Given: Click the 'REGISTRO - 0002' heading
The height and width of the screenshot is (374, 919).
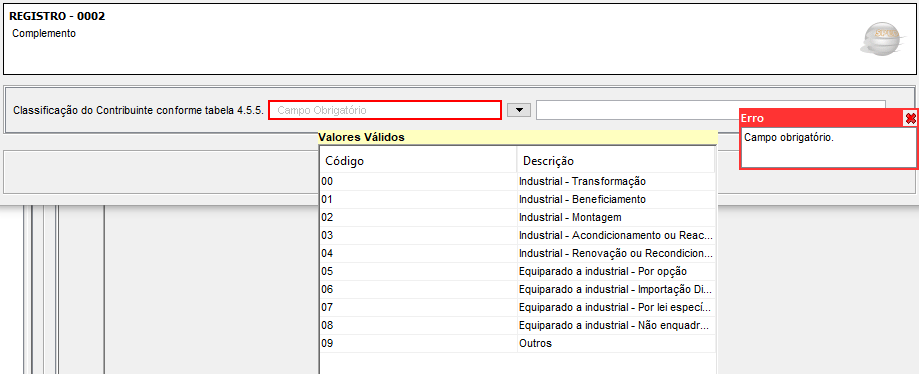Looking at the screenshot, I should click(57, 16).
